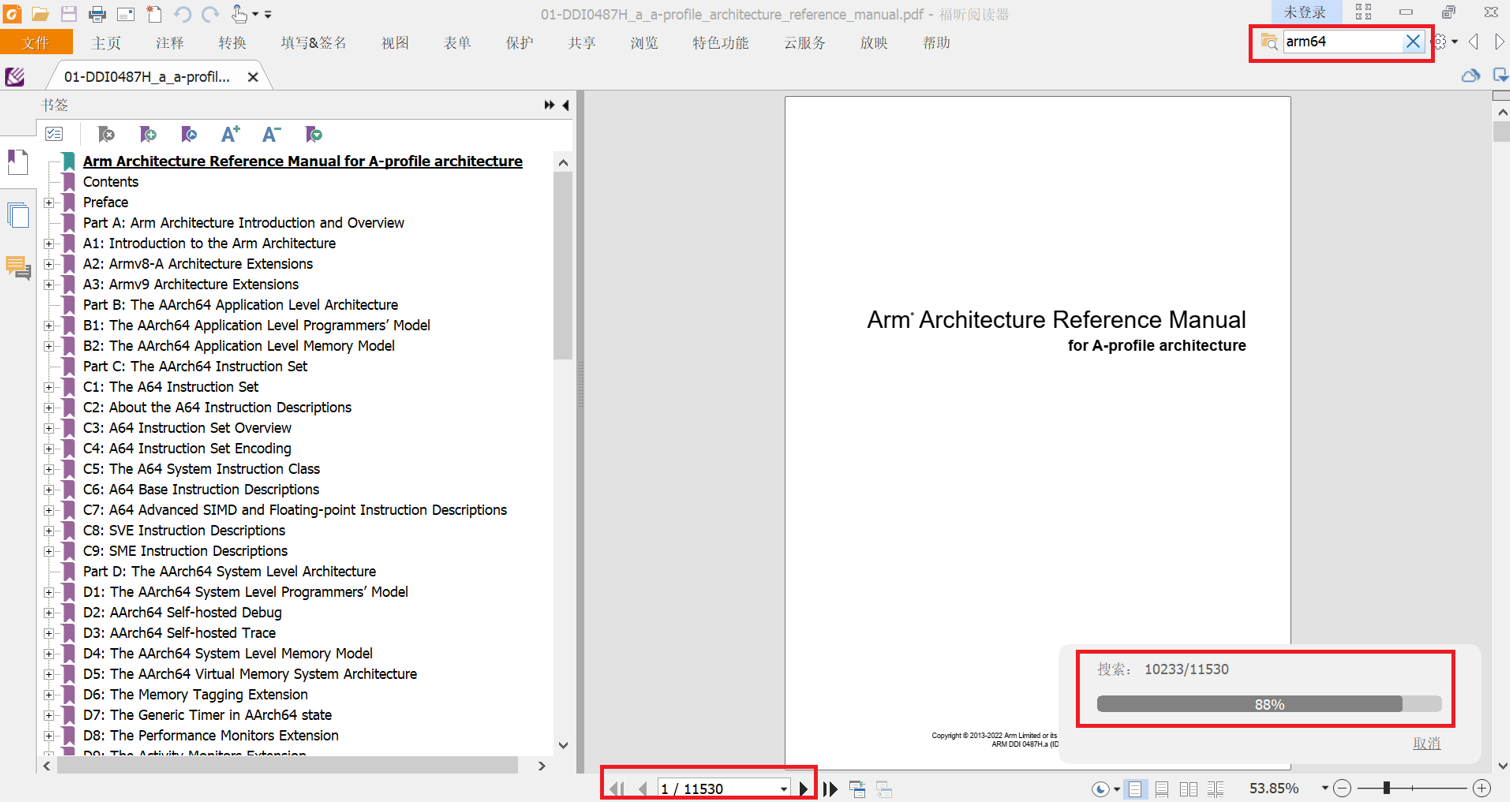Image resolution: width=1510 pixels, height=802 pixels.
Task: Expand the C8: SVE Instruction Descriptions bookmark
Action: click(50, 530)
